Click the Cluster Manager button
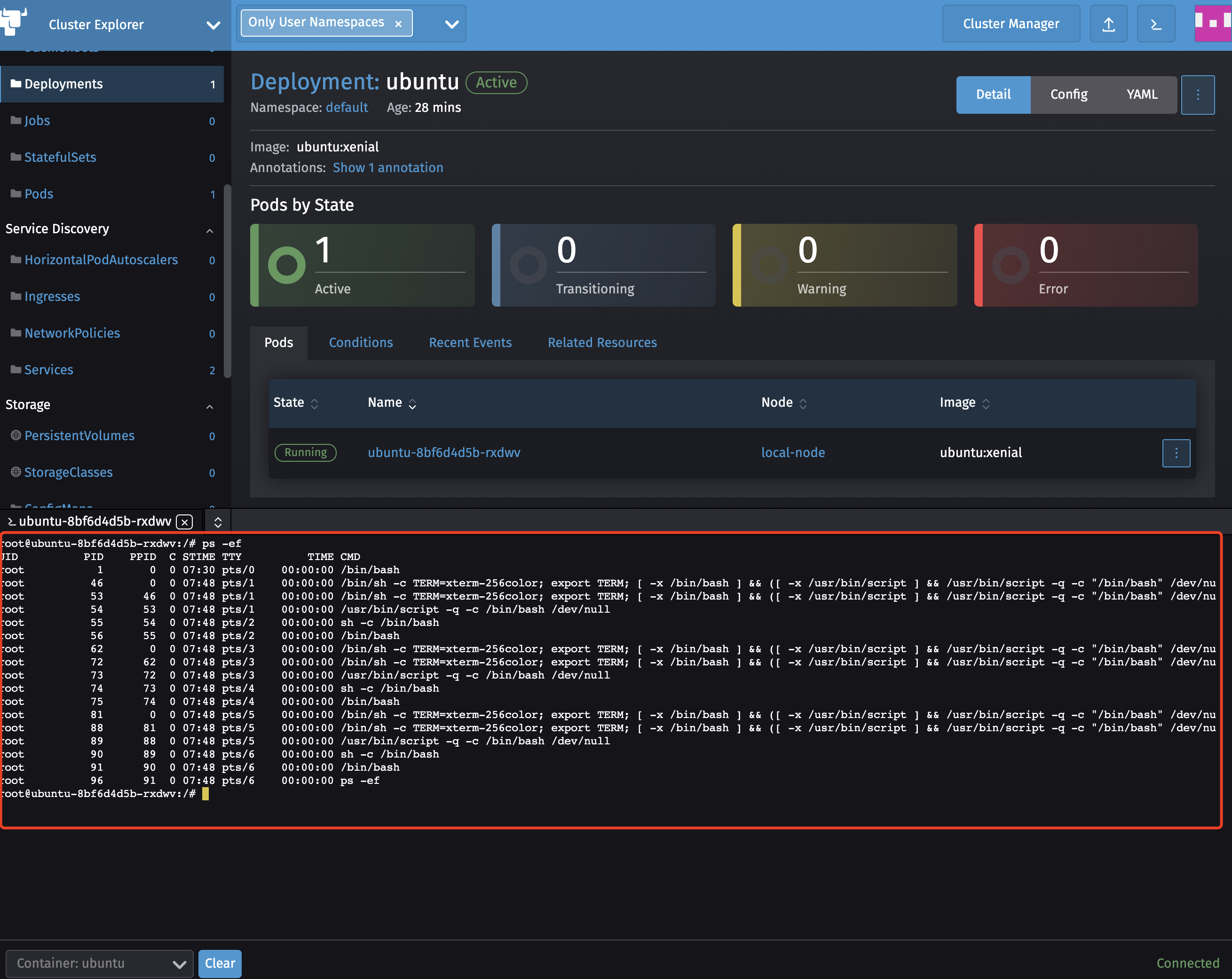The height and width of the screenshot is (979, 1232). tap(1011, 24)
